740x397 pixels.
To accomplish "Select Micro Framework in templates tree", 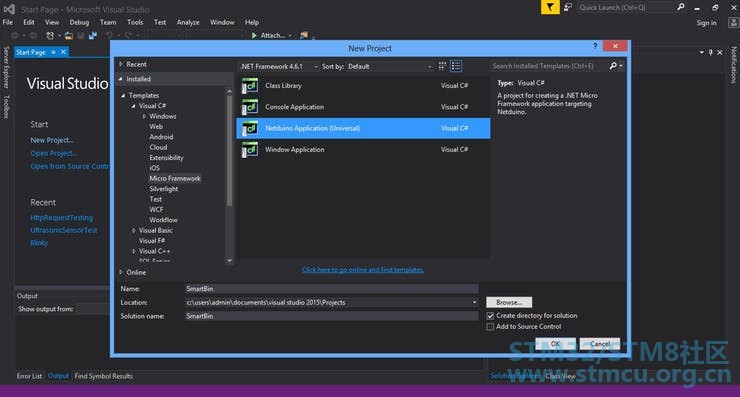I will pyautogui.click(x=175, y=178).
